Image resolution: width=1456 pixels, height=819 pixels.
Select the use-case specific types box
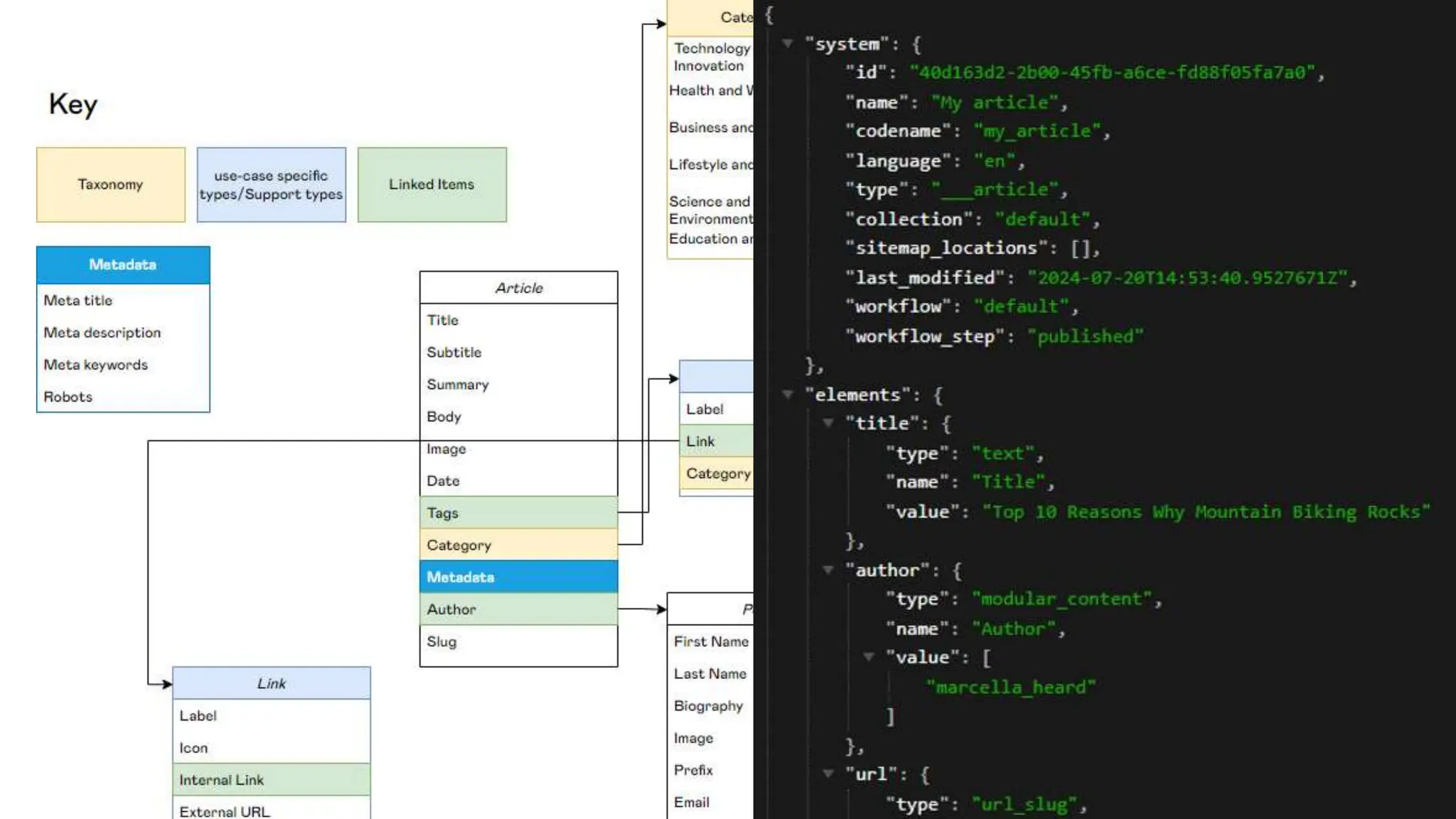[271, 185]
